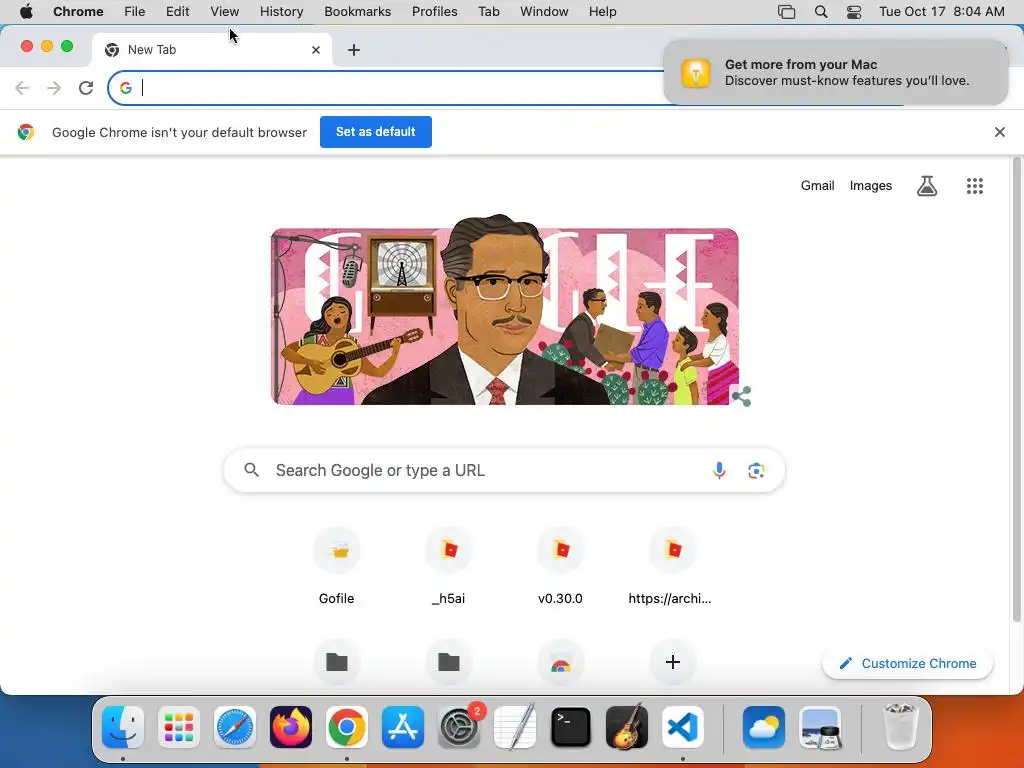Image resolution: width=1024 pixels, height=768 pixels.
Task: Open the Help menu
Action: click(x=602, y=12)
